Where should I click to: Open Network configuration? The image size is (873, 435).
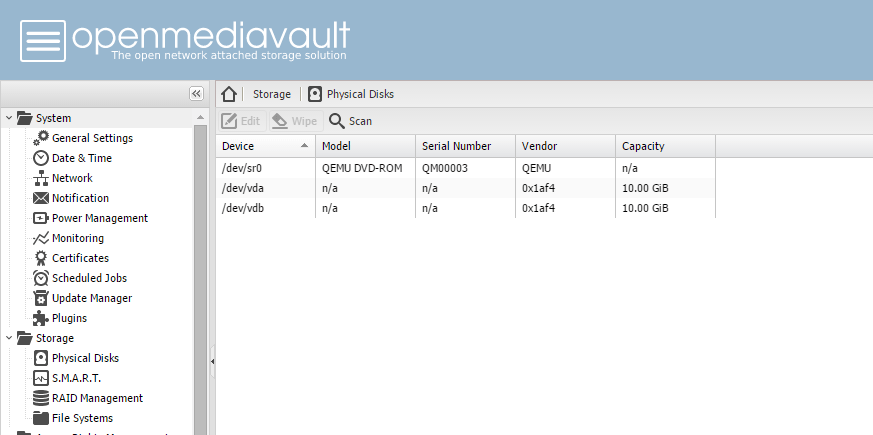click(72, 178)
